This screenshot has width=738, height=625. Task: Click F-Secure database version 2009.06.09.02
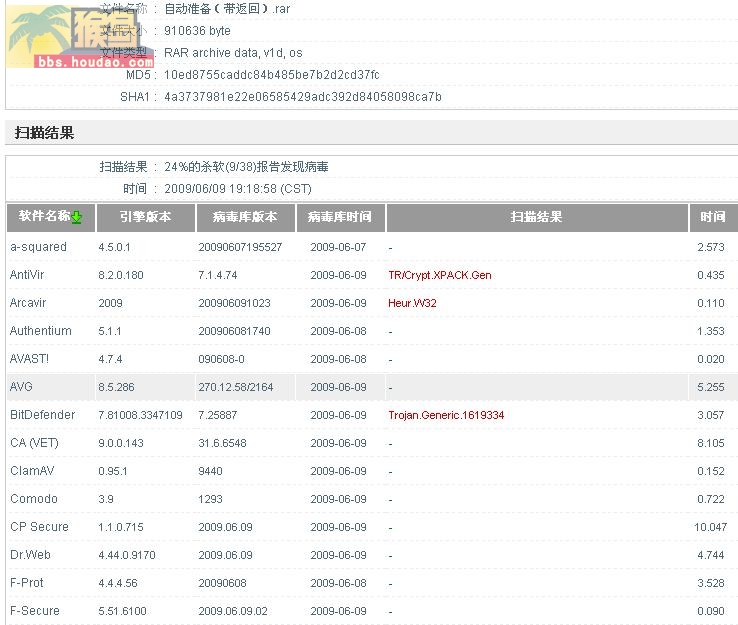pyautogui.click(x=233, y=611)
